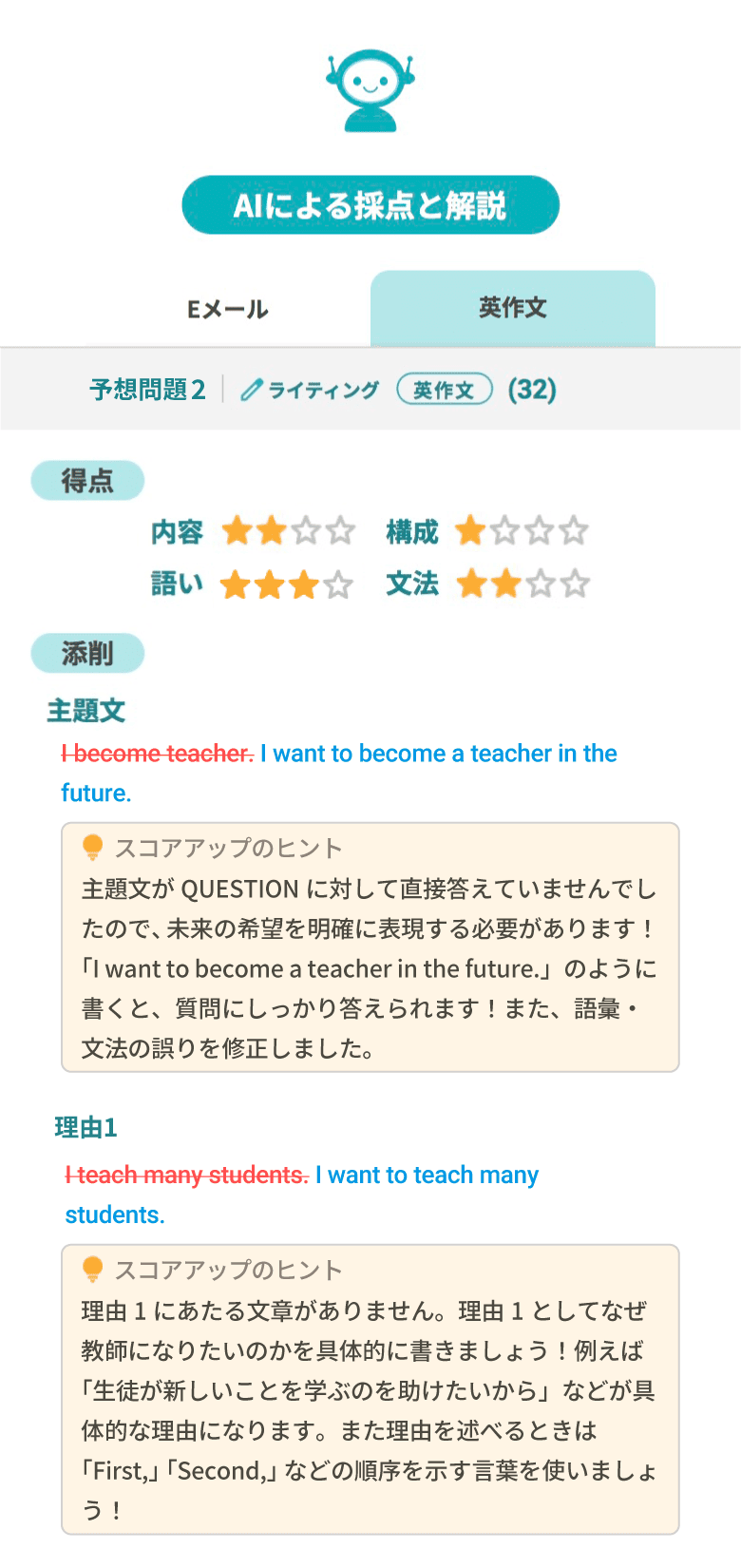Click the 得点 section label

(x=87, y=481)
